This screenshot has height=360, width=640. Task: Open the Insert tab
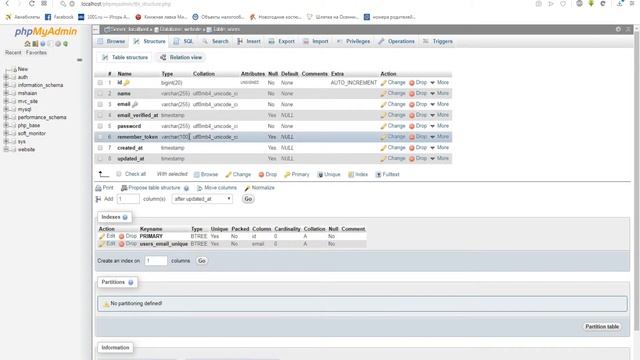[x=249, y=42]
